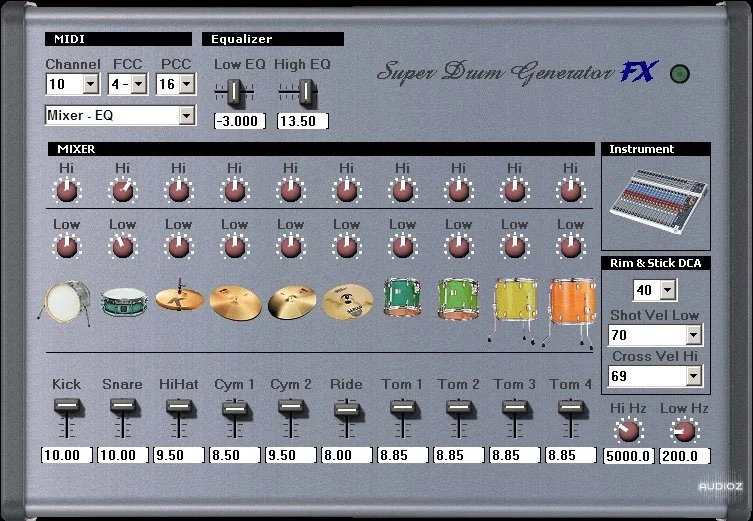Click the Low Hz knob
The image size is (753, 521).
pyautogui.click(x=684, y=431)
